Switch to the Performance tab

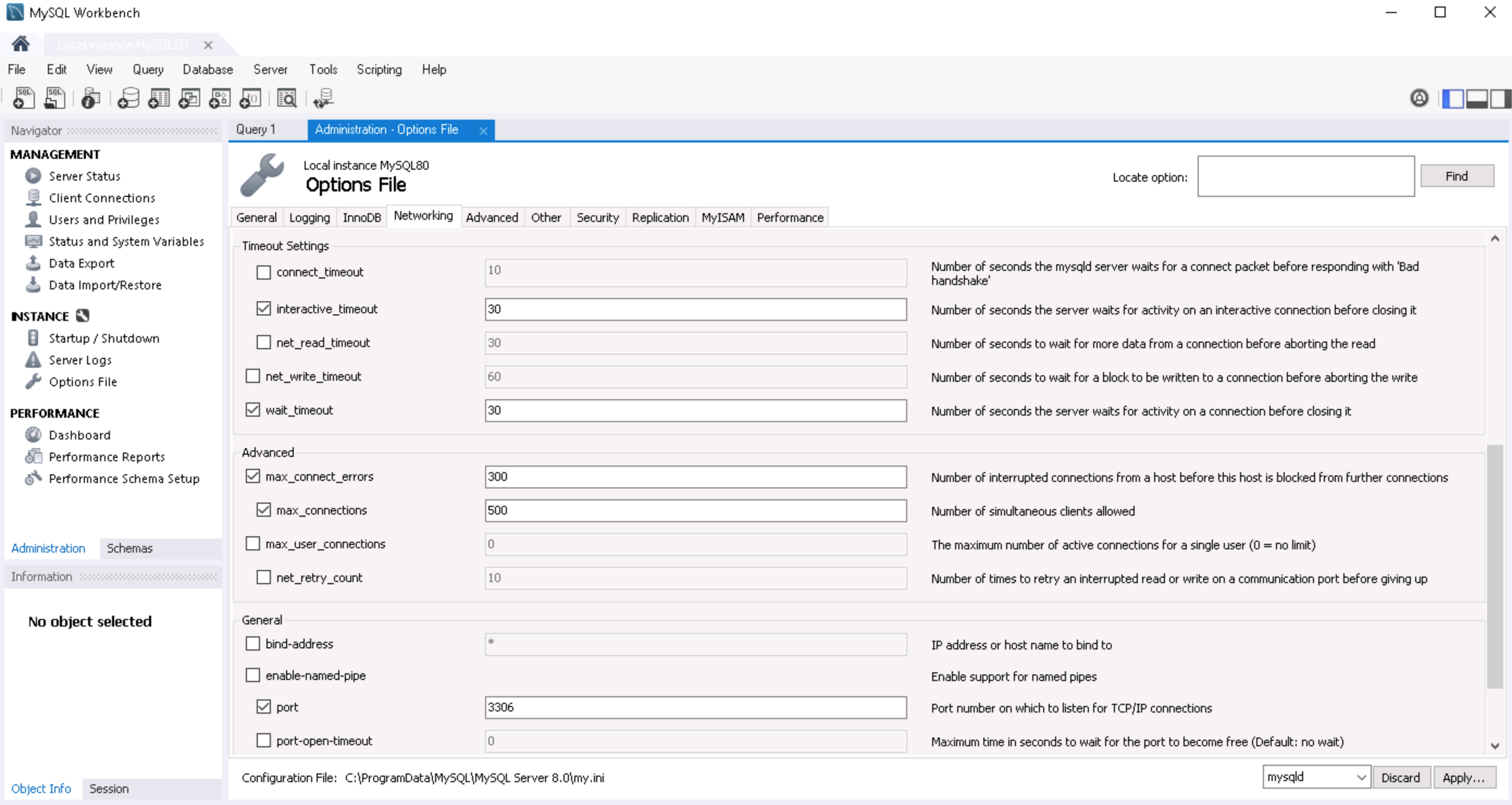click(790, 217)
